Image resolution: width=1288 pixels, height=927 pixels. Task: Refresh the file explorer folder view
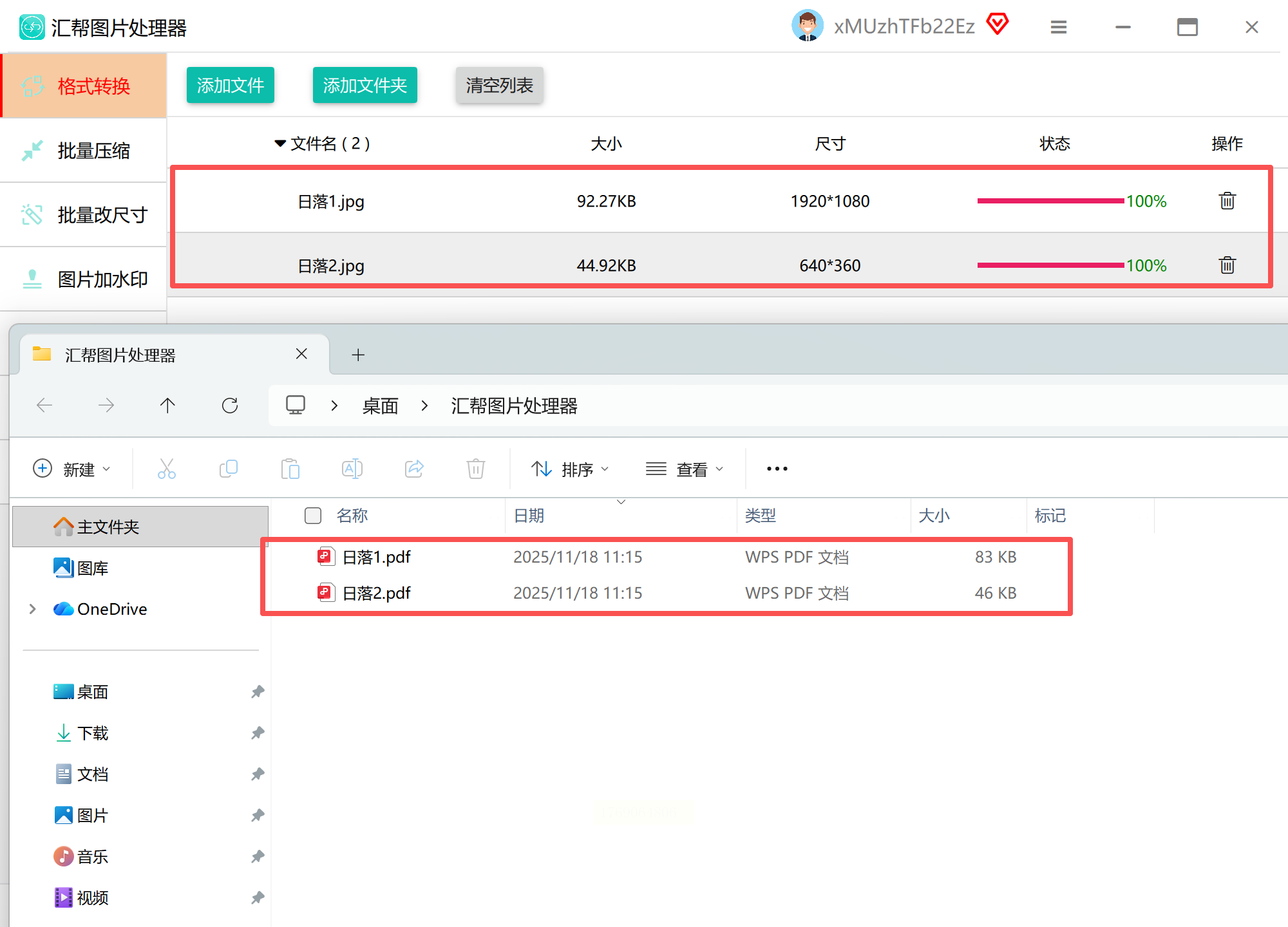[x=230, y=406]
